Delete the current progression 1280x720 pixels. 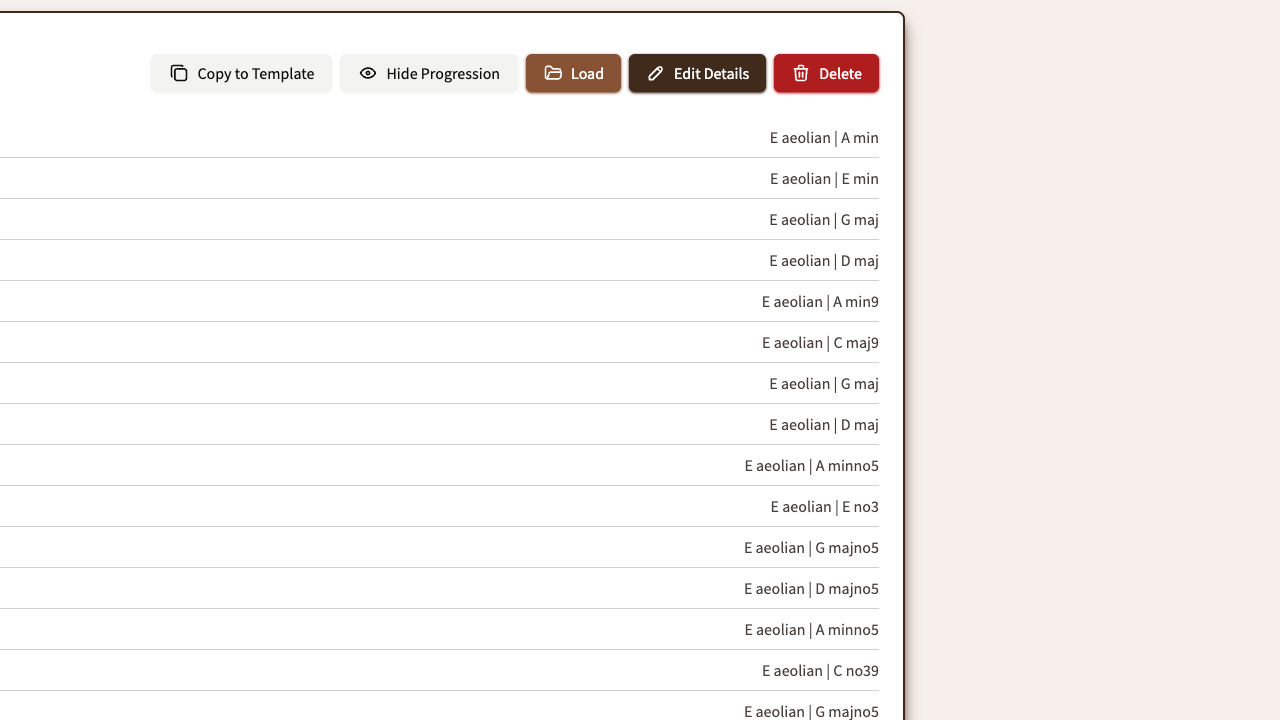tap(826, 73)
